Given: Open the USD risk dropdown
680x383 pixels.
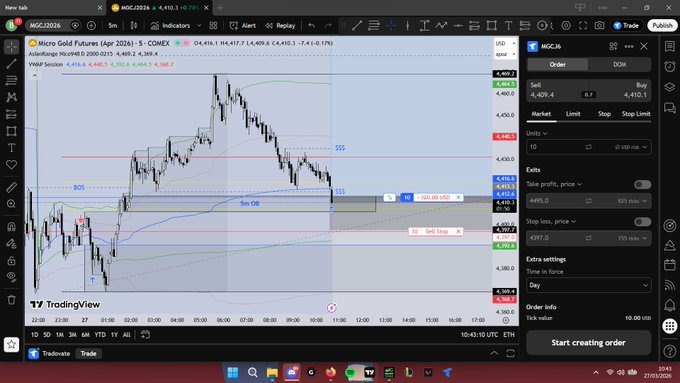Looking at the screenshot, I should click(x=631, y=147).
